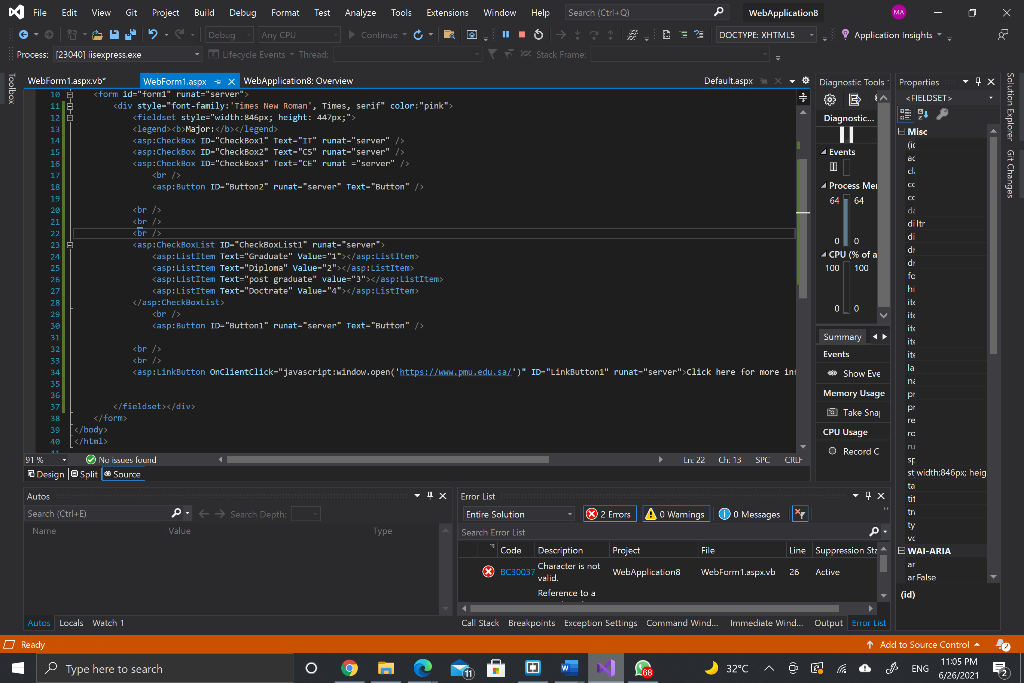Screen dimensions: 1024x683
Task: Click Add to Source Control button
Action: 924,645
